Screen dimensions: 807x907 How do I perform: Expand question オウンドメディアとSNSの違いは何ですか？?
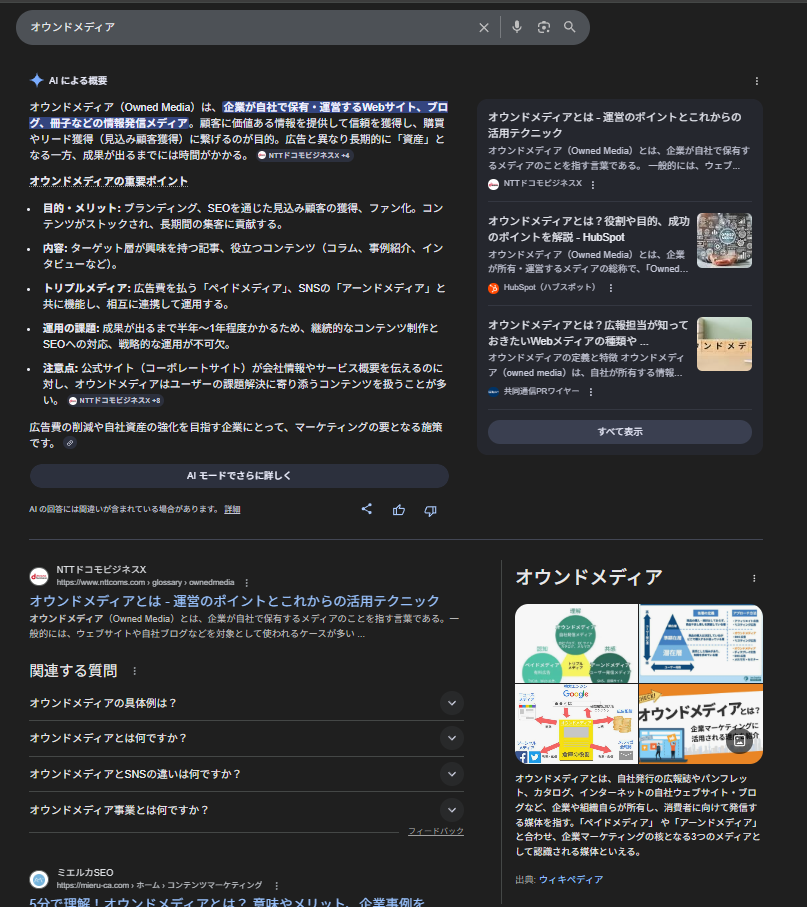pyautogui.click(x=452, y=774)
